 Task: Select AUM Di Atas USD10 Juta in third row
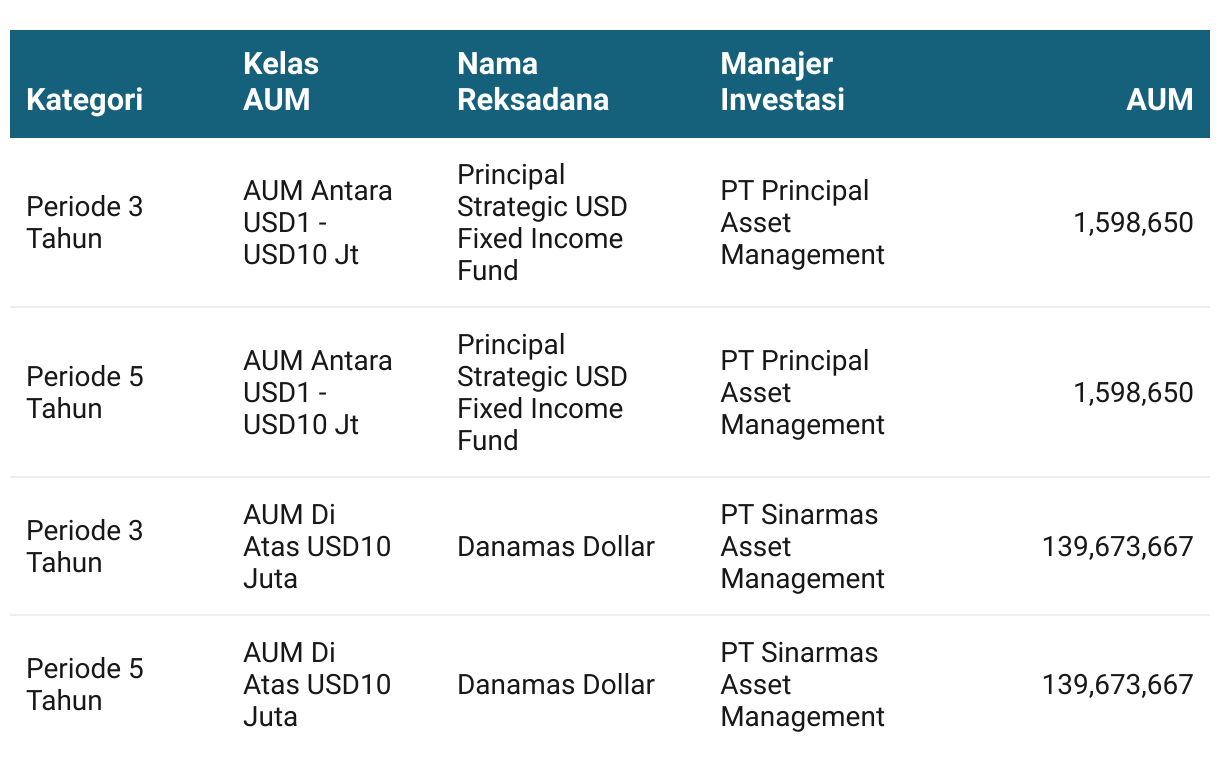317,546
